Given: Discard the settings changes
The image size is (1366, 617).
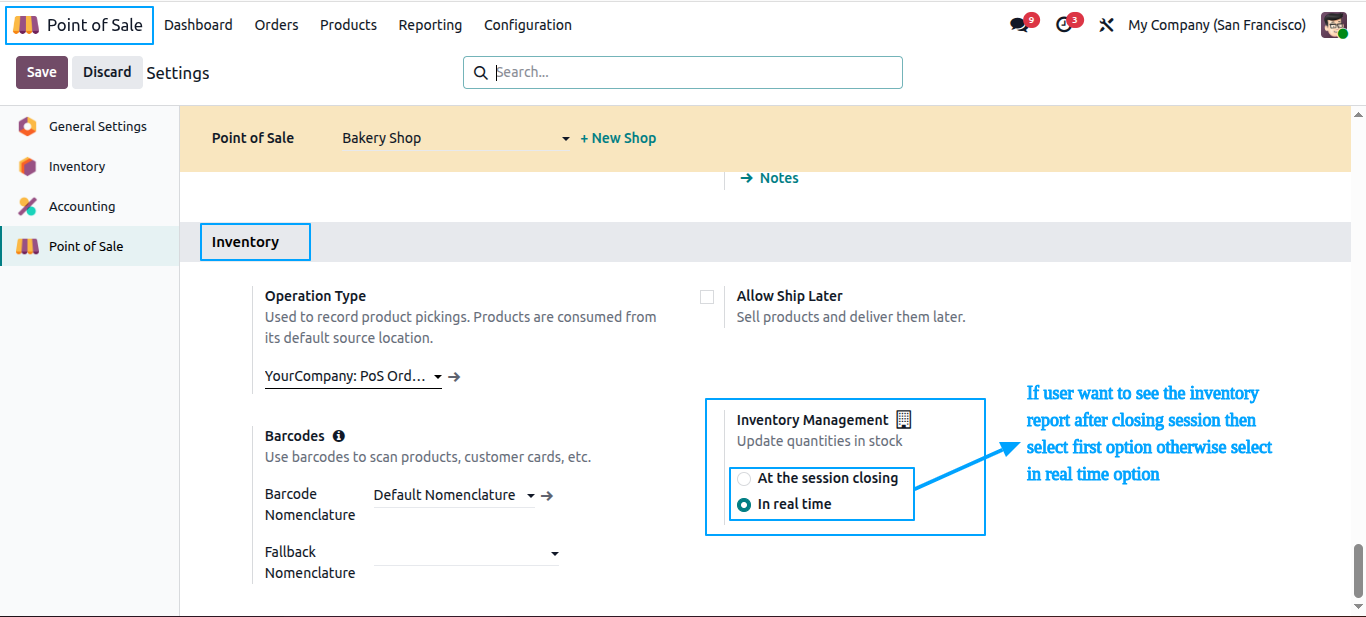Looking at the screenshot, I should point(107,72).
